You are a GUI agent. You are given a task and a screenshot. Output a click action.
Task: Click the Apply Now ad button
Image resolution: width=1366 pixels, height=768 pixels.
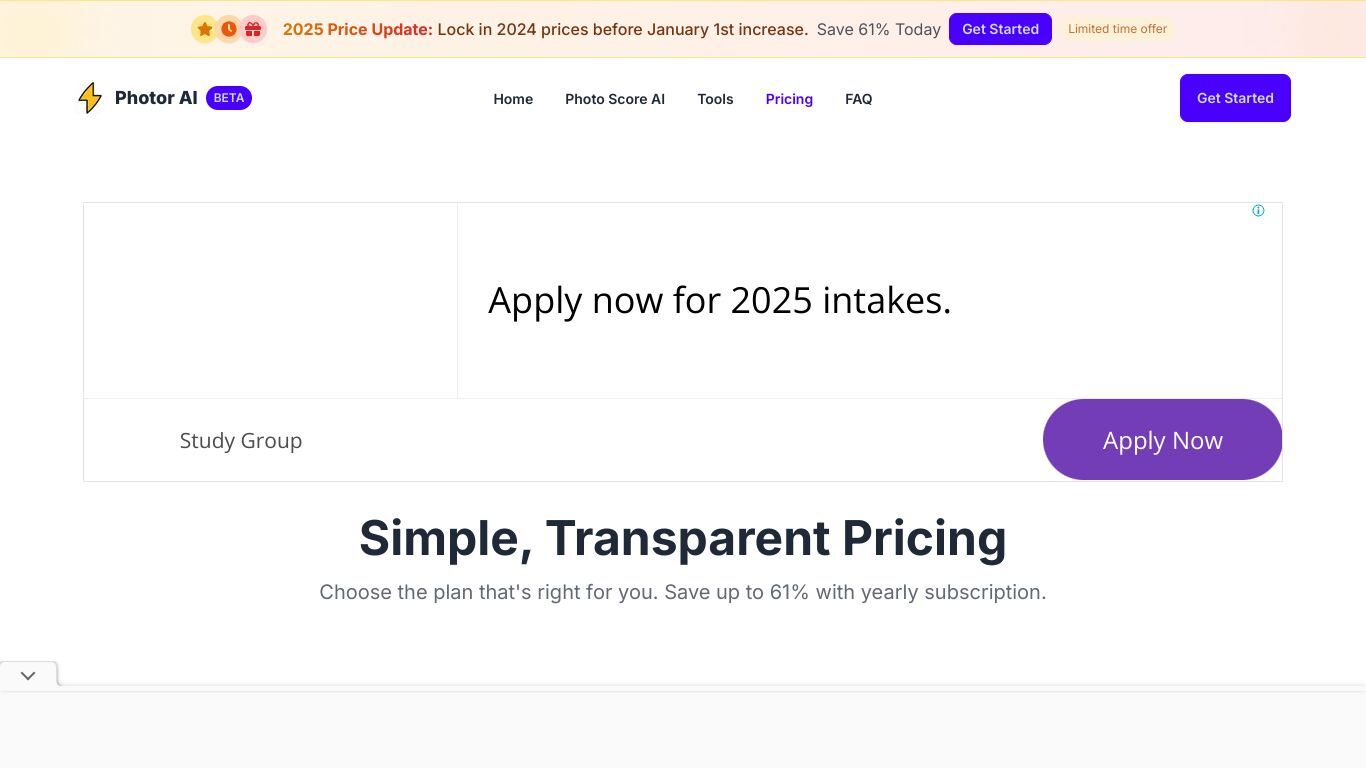coord(1162,440)
